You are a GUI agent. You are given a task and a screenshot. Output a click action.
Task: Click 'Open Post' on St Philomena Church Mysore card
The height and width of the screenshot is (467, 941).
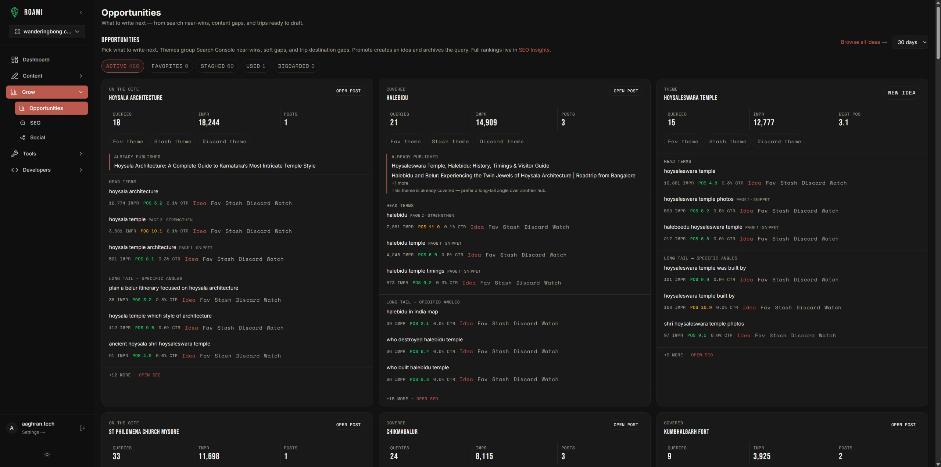[348, 425]
